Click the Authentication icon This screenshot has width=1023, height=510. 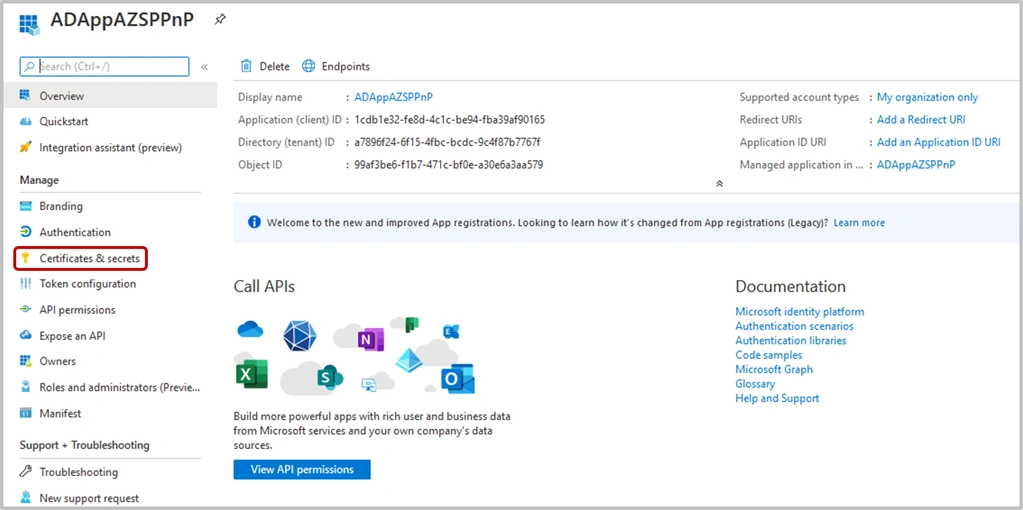pyautogui.click(x=25, y=232)
